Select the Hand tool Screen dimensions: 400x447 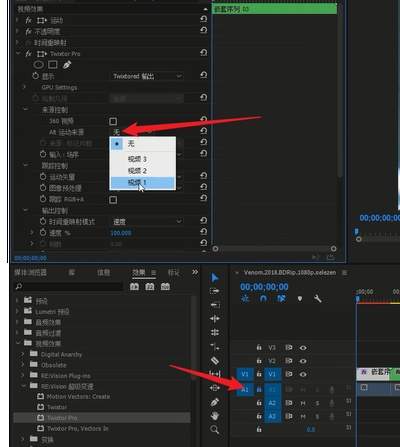click(x=215, y=416)
